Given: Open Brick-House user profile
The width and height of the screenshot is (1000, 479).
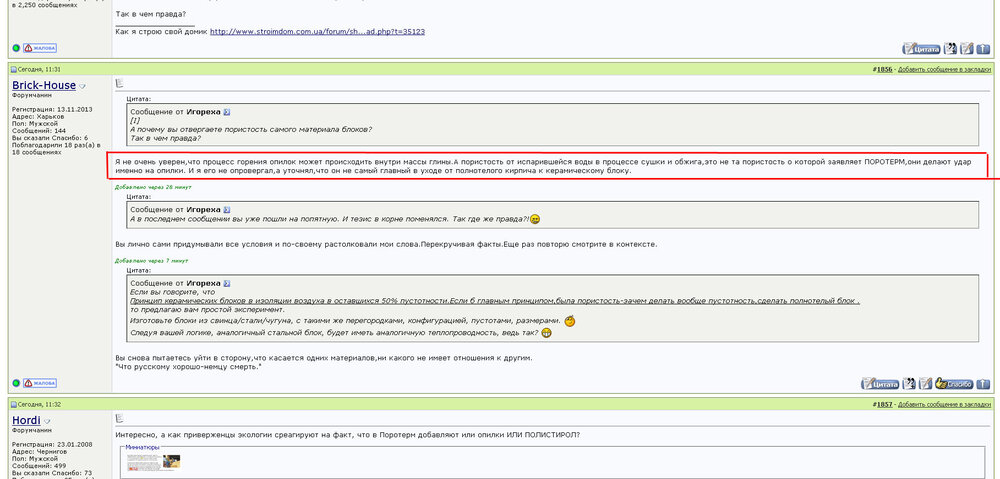Looking at the screenshot, I should click(x=44, y=85).
